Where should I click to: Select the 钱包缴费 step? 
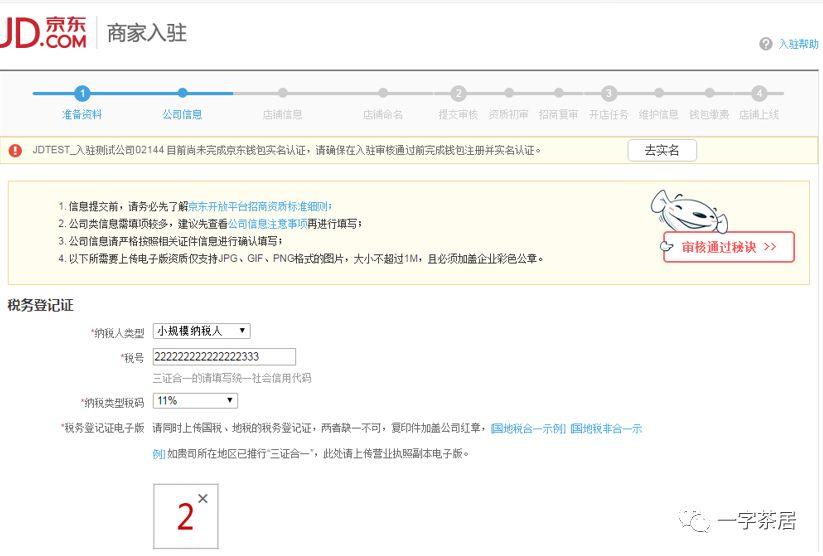point(709,104)
